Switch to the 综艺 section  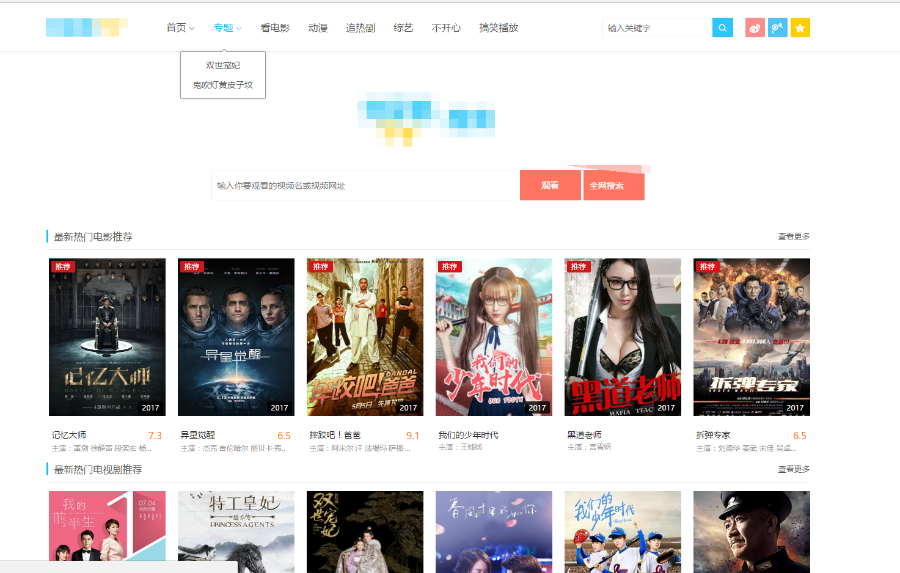coord(403,28)
